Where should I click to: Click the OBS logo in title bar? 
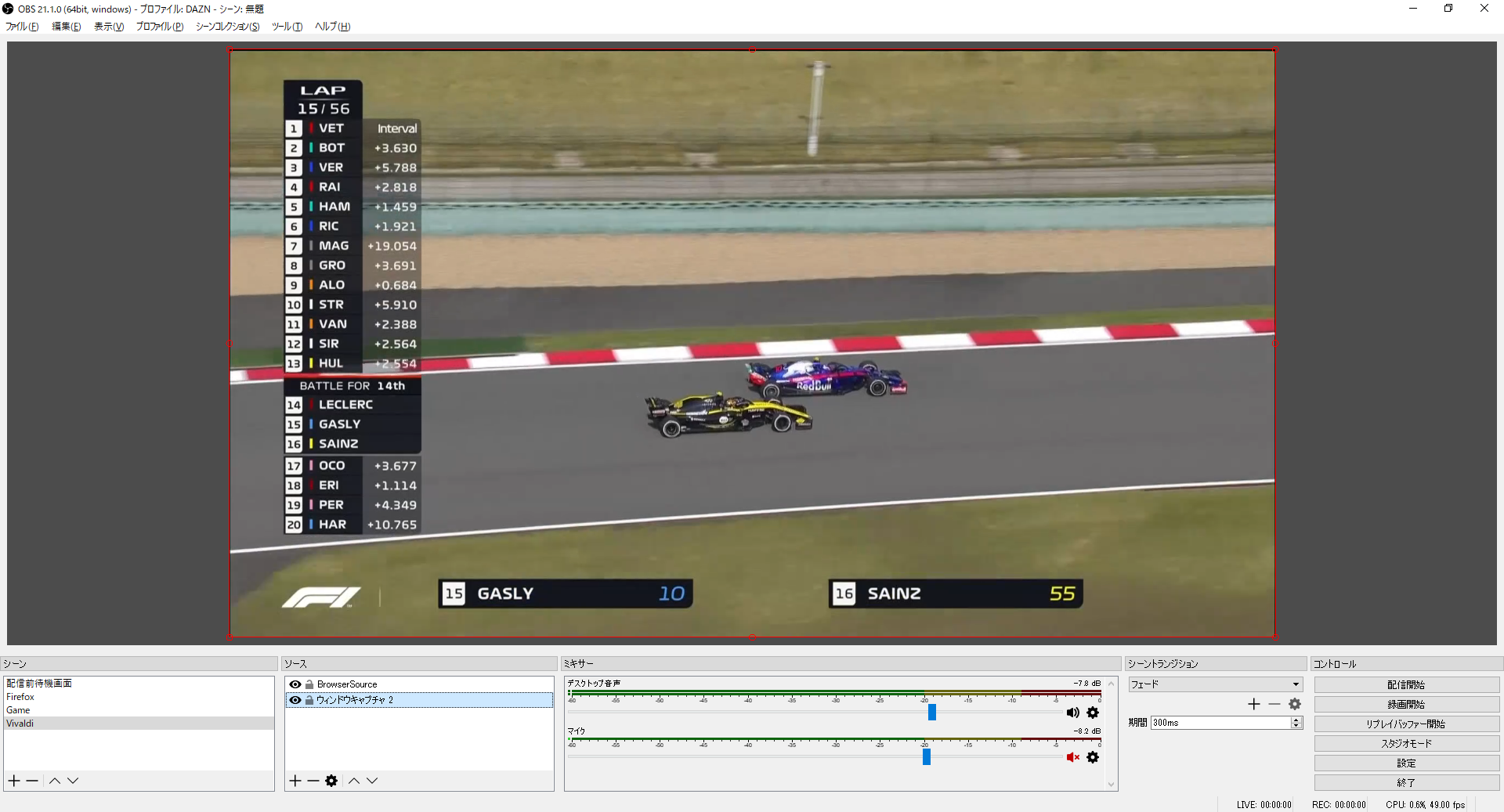click(x=8, y=9)
